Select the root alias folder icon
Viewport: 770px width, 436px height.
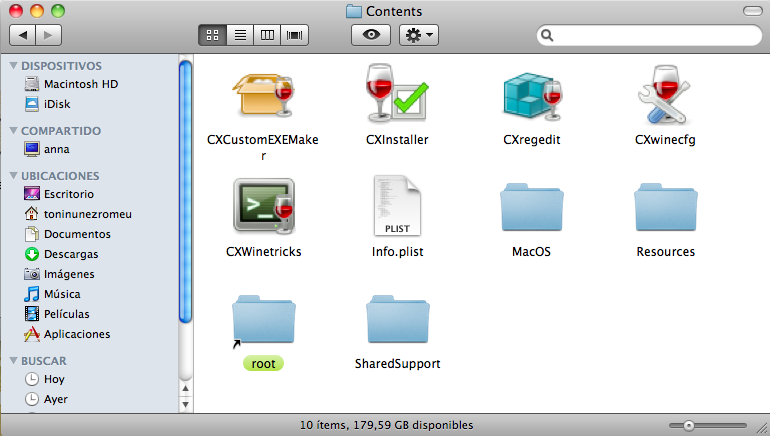click(264, 320)
